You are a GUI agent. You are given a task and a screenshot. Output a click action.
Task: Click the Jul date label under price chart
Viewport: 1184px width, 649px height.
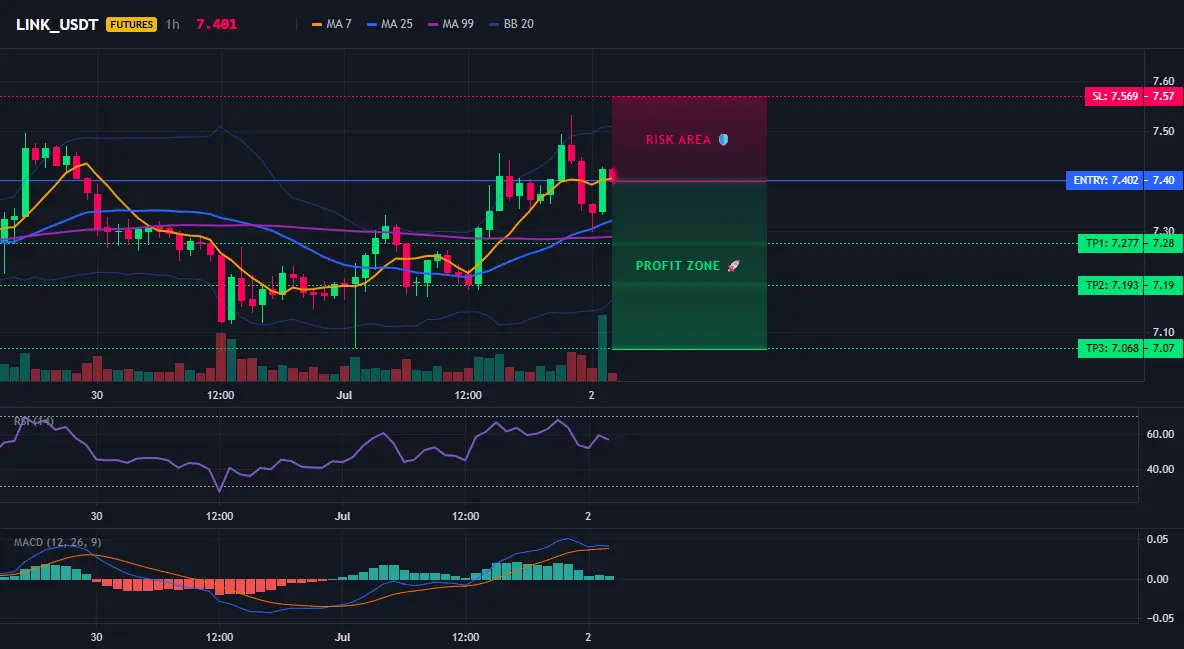(x=344, y=395)
